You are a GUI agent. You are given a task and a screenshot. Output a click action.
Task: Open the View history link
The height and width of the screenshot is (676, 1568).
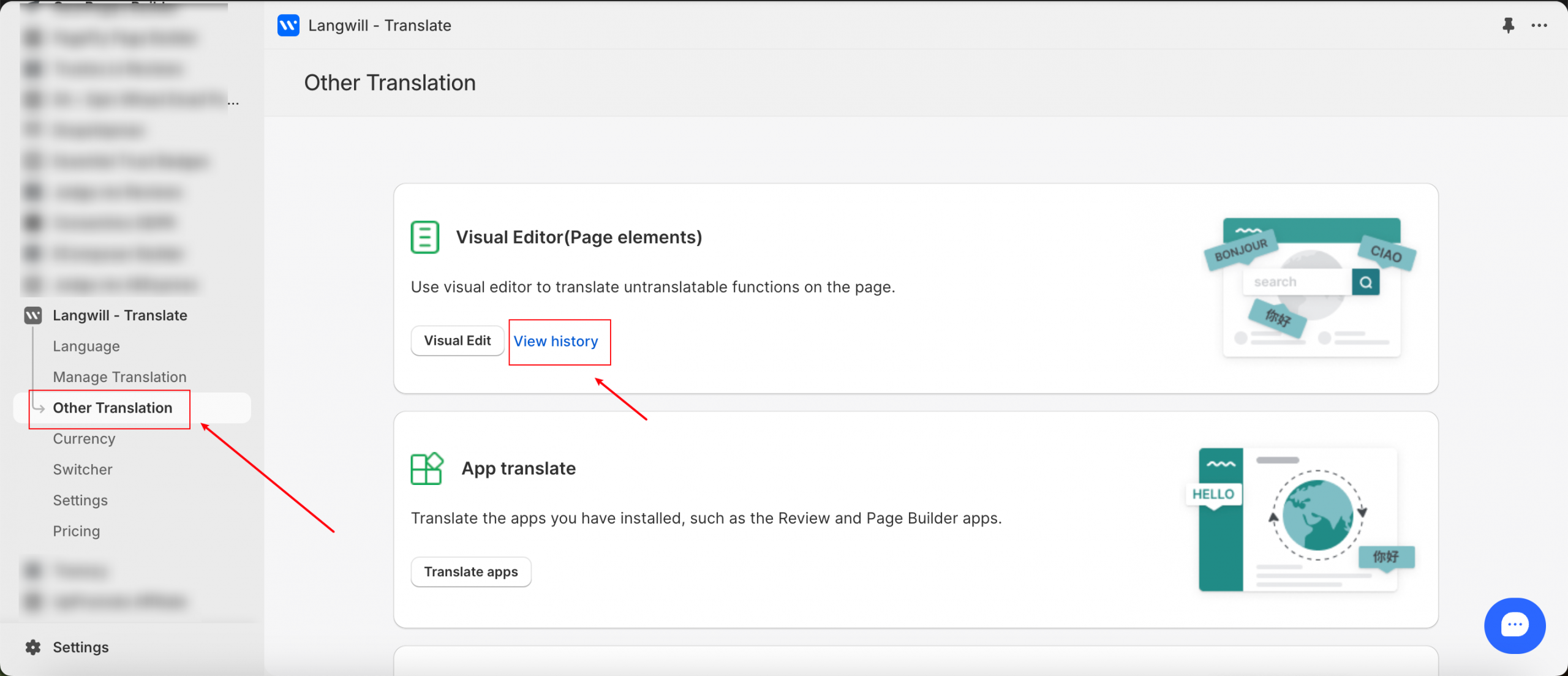pyautogui.click(x=556, y=341)
